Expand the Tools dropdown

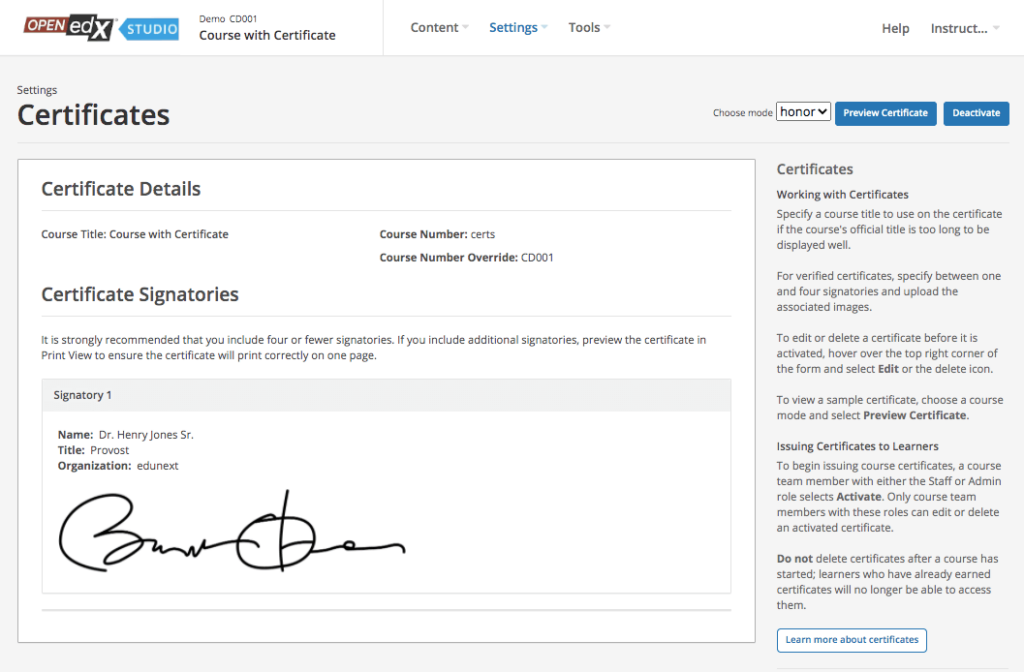tap(589, 27)
